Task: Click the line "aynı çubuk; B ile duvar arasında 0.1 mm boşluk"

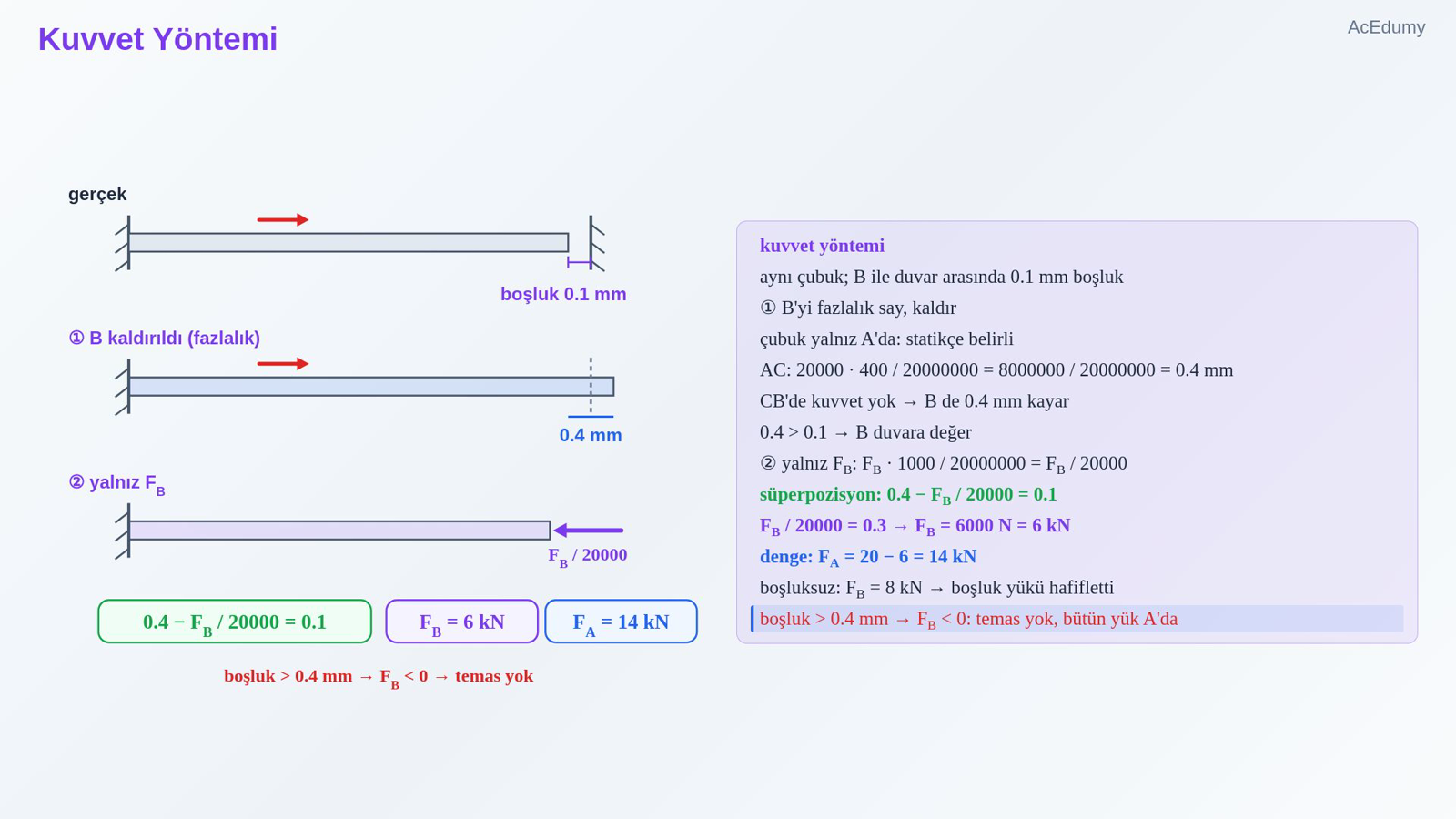Action: [941, 277]
